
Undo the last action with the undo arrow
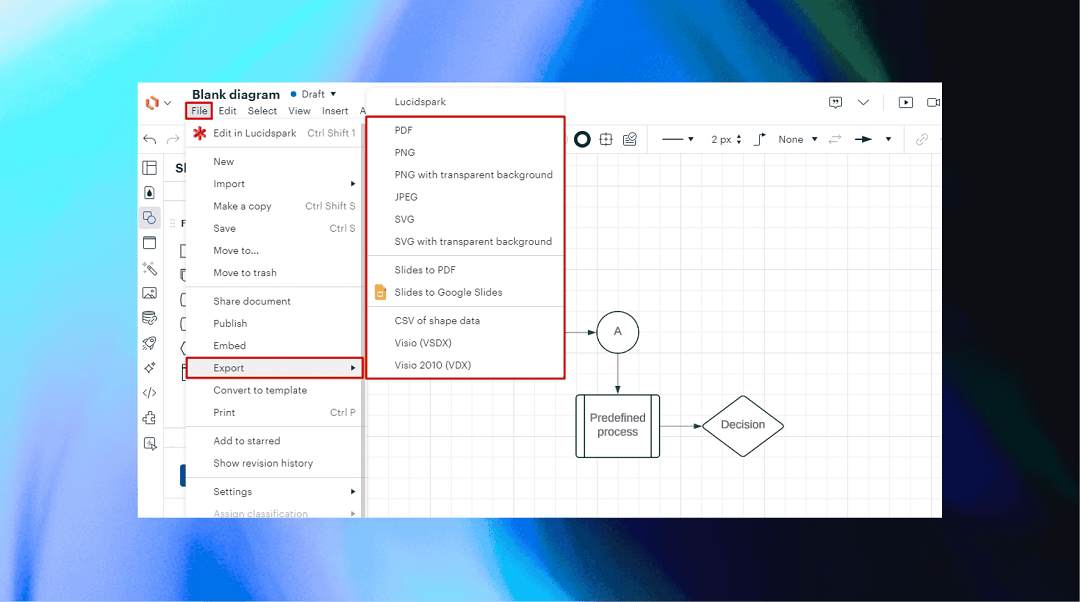point(149,139)
